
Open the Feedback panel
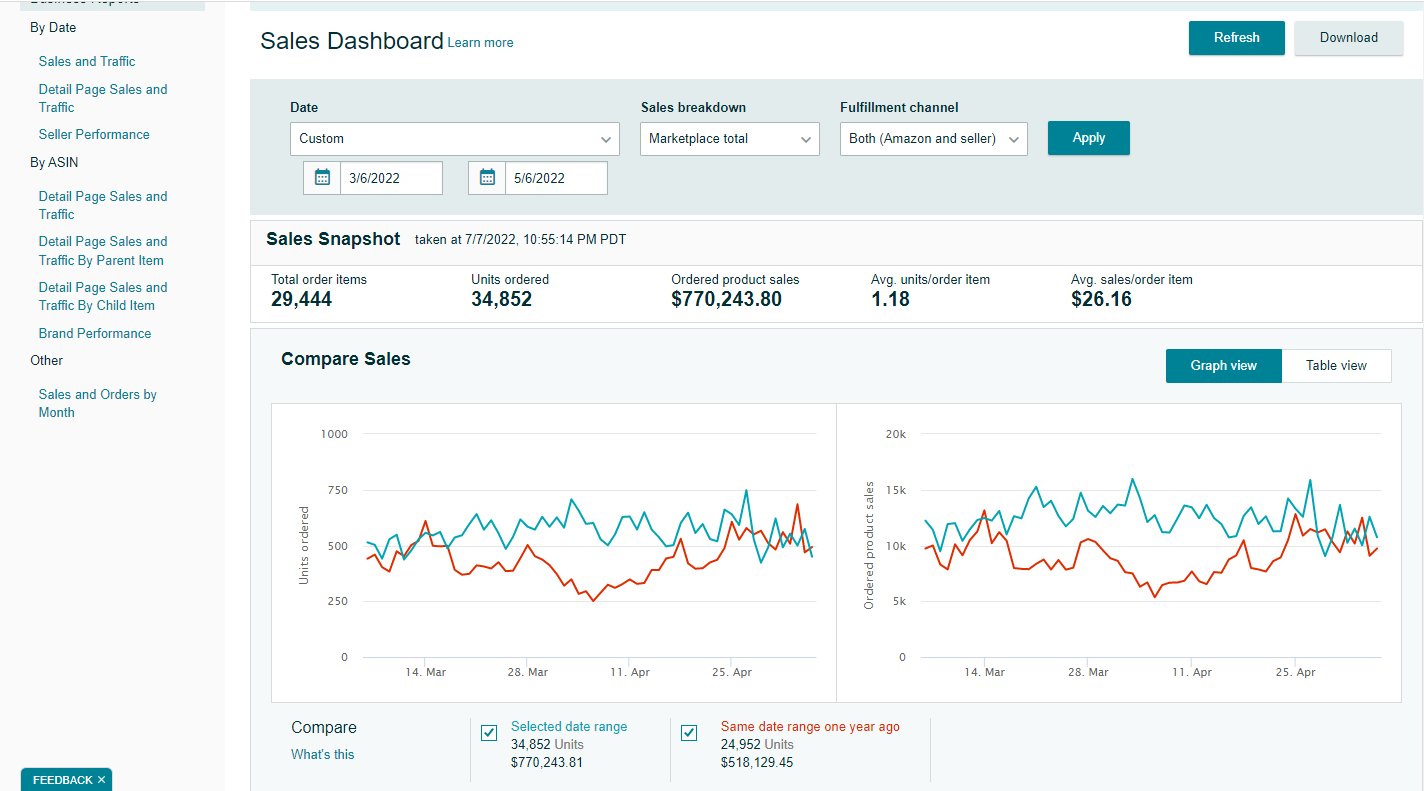62,780
